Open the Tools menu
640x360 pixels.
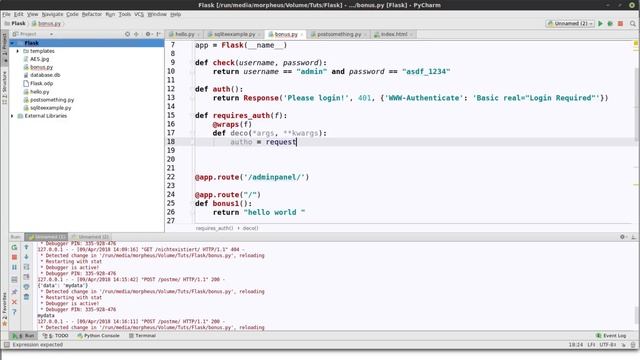coord(124,14)
